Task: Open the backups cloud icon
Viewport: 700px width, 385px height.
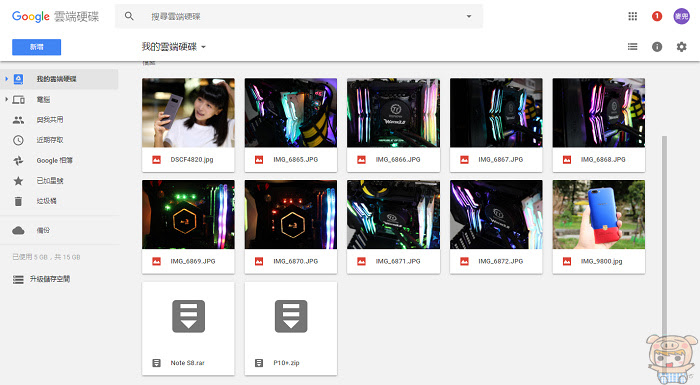Action: click(x=18, y=230)
